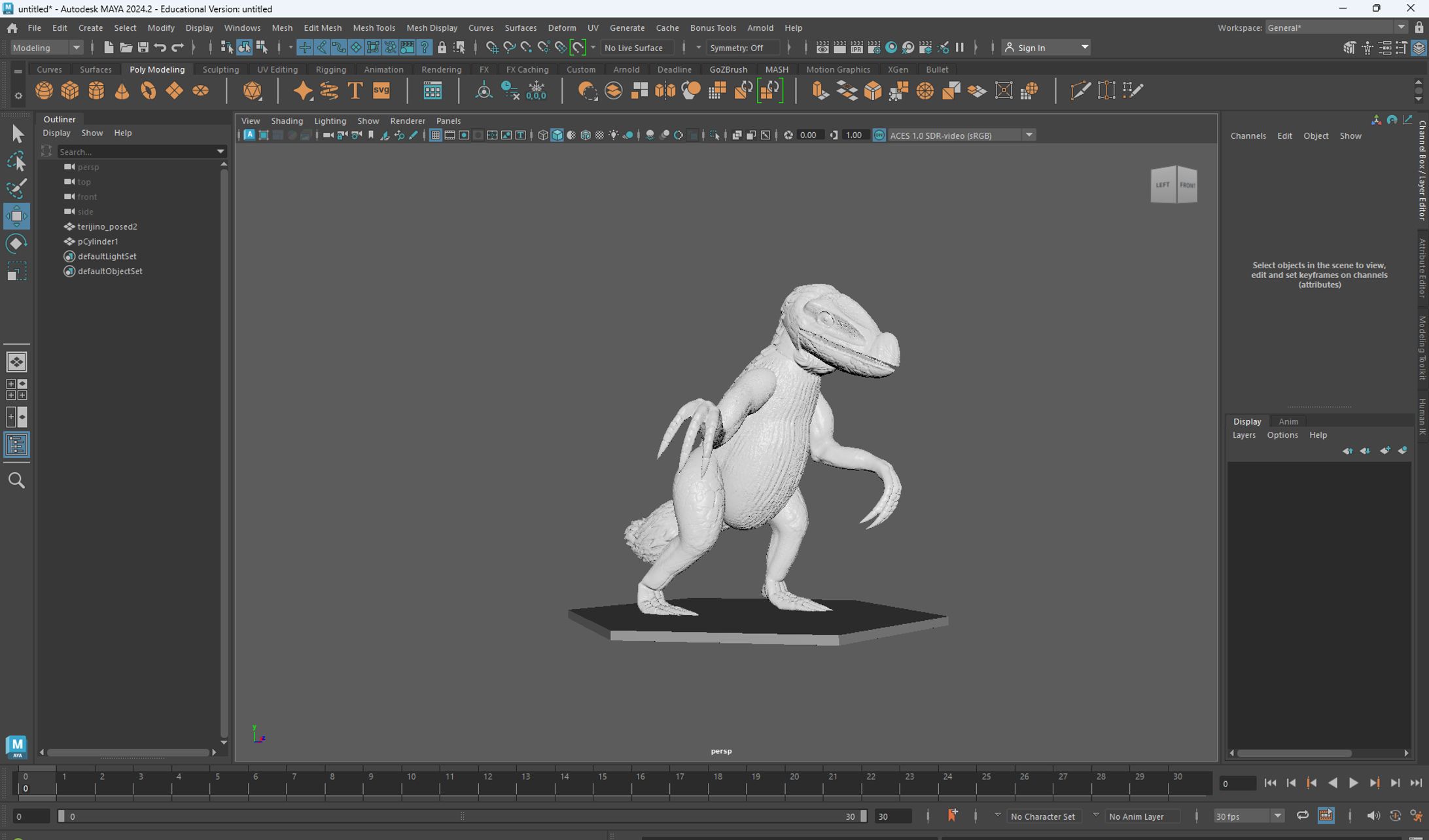Click the polygon sphere shelf icon
Image resolution: width=1429 pixels, height=840 pixels.
tap(44, 91)
